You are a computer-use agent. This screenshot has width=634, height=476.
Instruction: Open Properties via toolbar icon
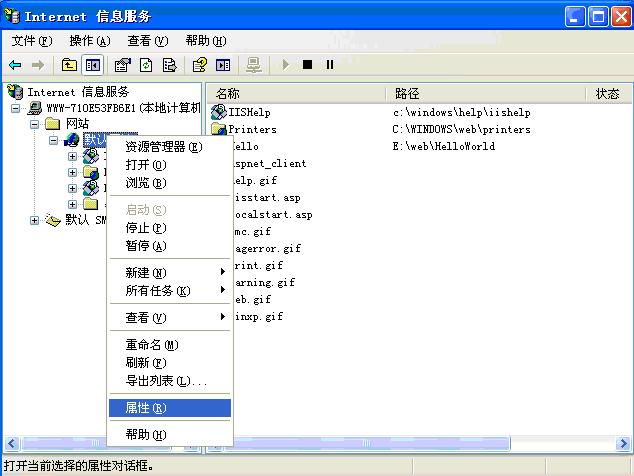click(x=123, y=65)
